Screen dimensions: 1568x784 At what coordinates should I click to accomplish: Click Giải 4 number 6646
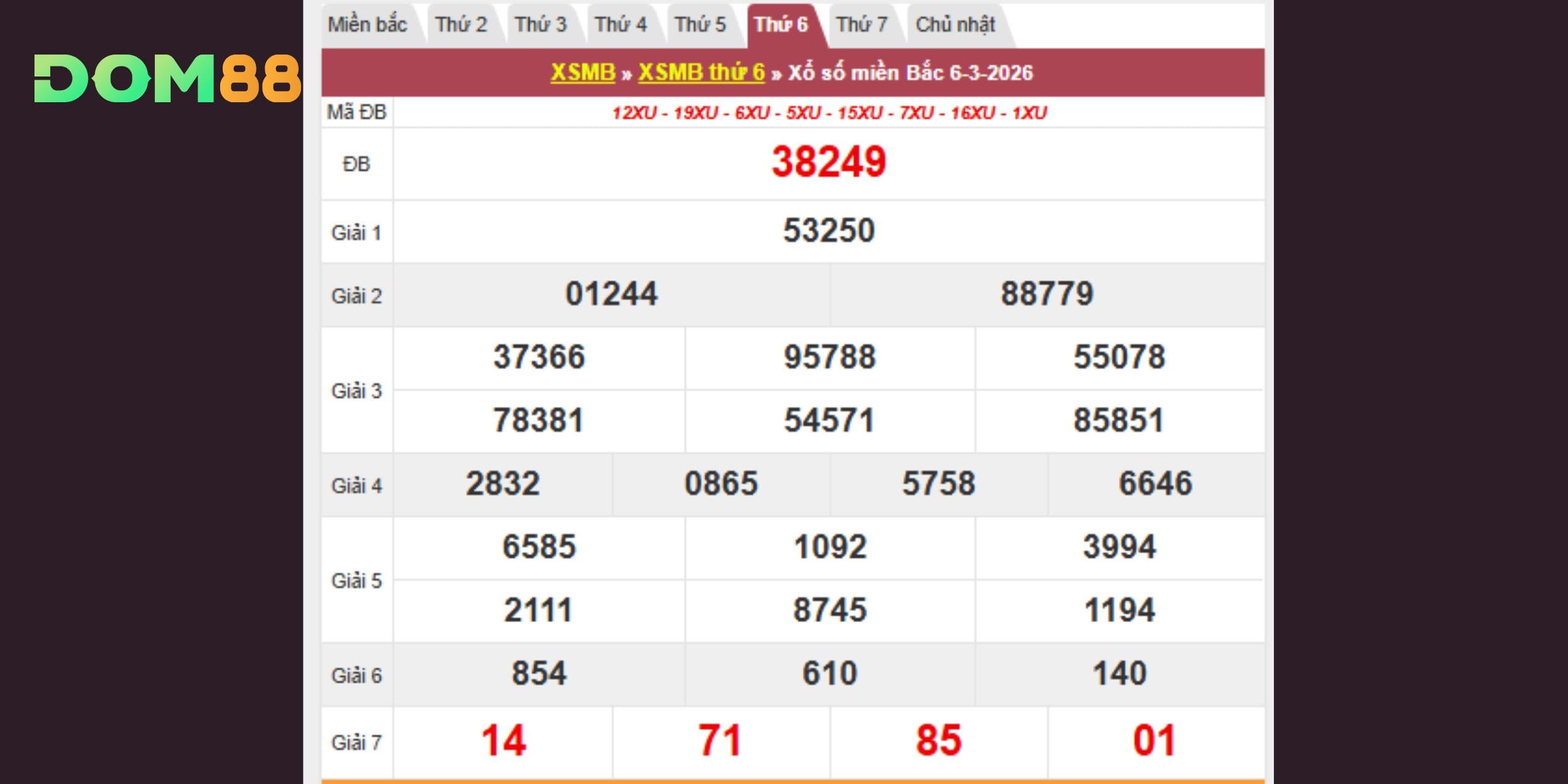pyautogui.click(x=1155, y=484)
